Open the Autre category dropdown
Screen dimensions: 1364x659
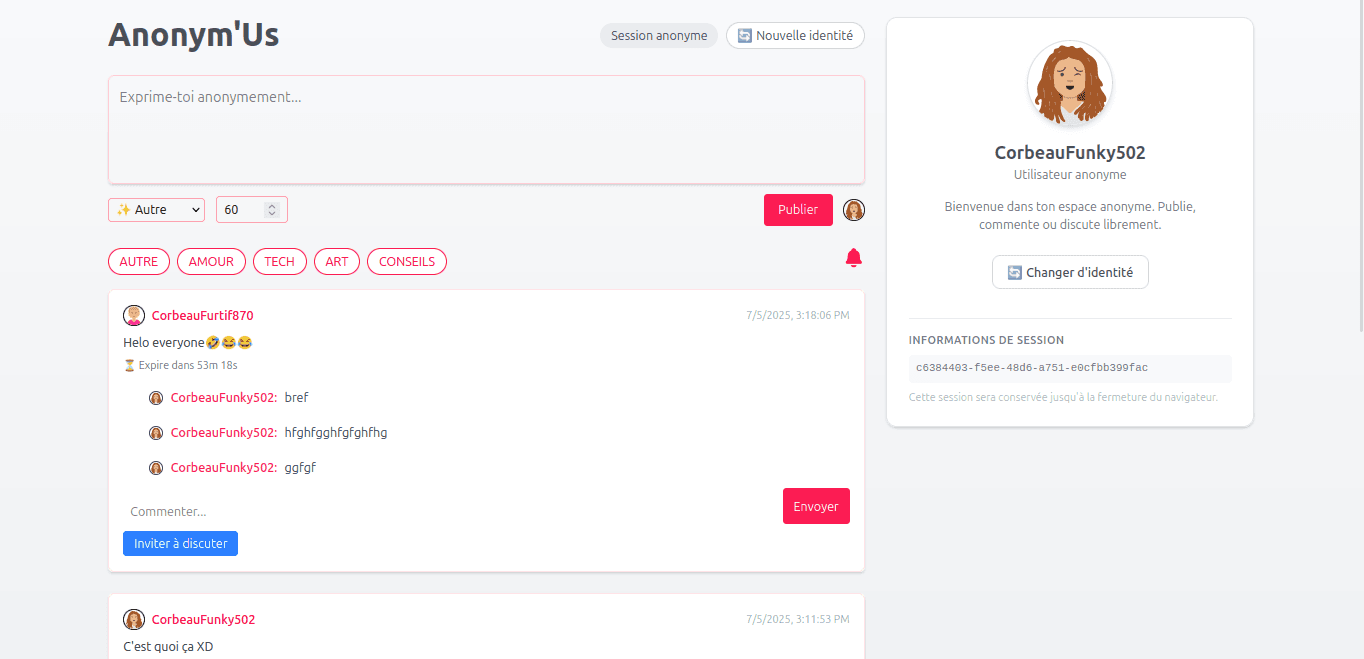point(156,209)
